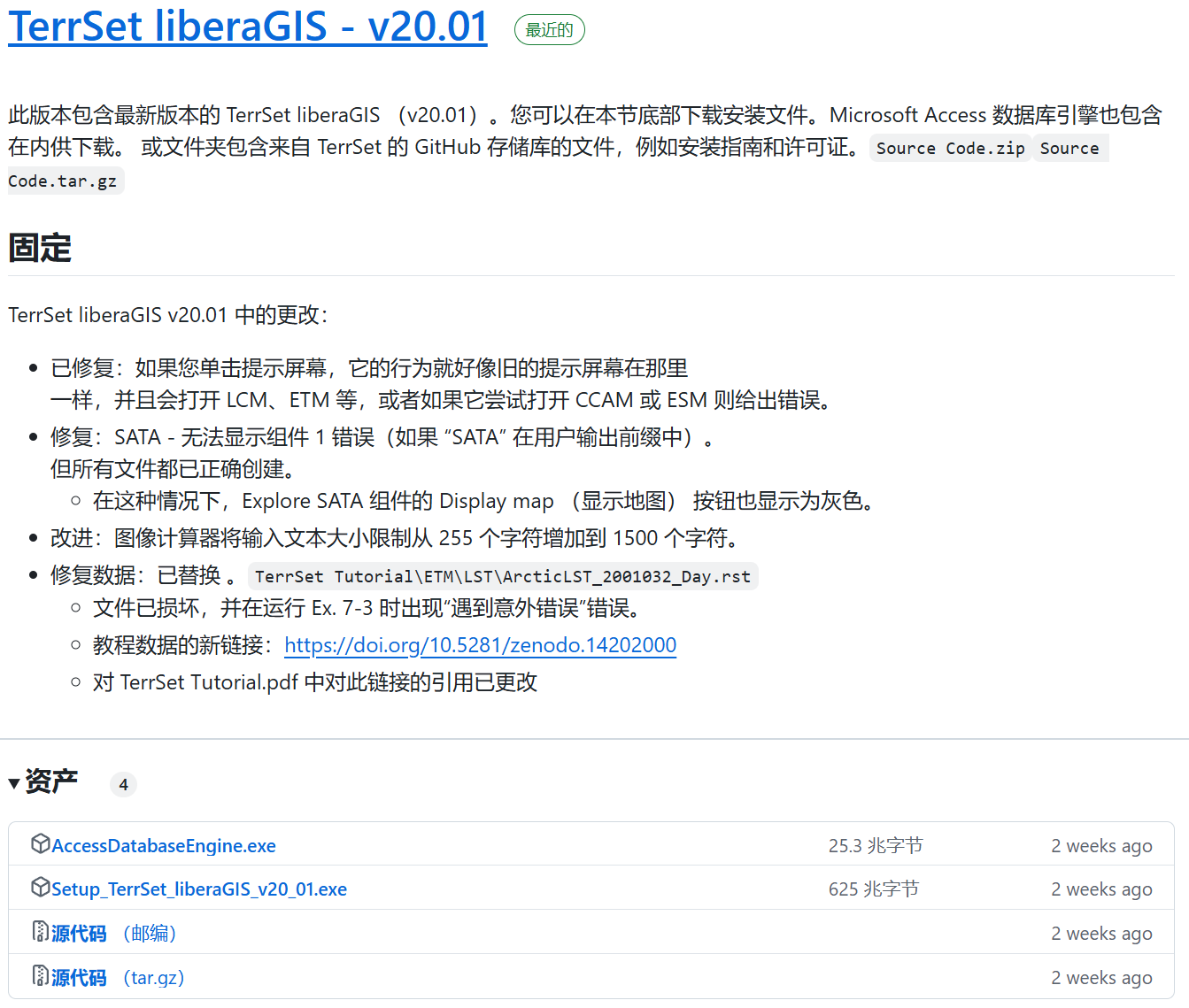This screenshot has height=1008, width=1189.
Task: Collapse the 资产 assets section triangle
Action: pyautogui.click(x=14, y=783)
